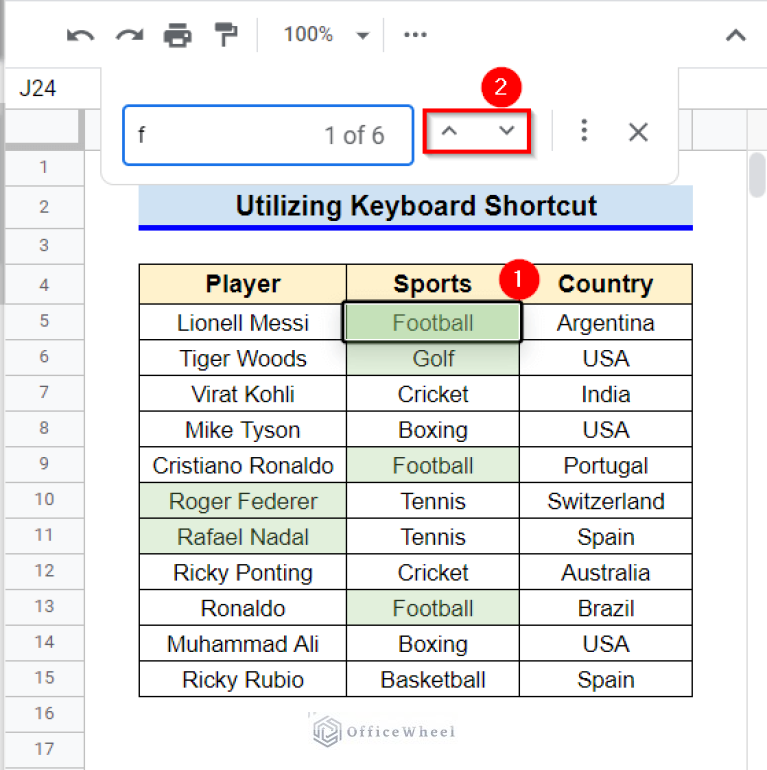Collapse the menus with the top-right chevron

point(736,35)
